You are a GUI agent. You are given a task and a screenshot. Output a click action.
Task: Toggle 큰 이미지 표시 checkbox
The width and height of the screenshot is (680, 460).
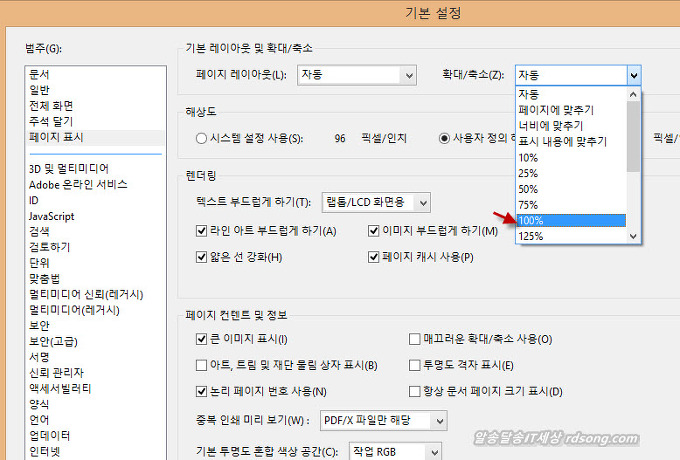click(x=203, y=340)
